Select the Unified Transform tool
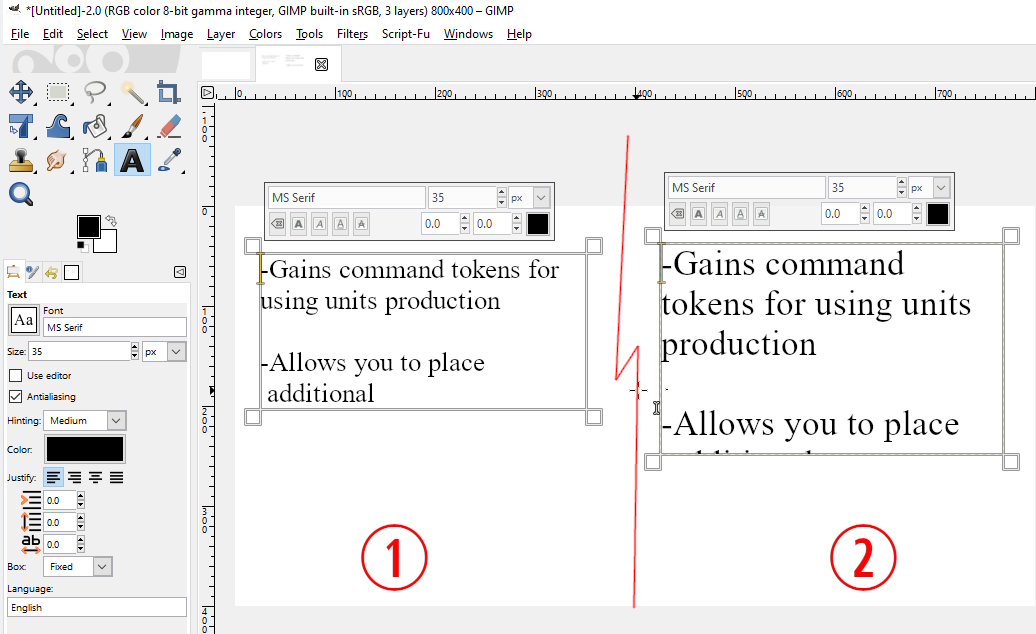The height and width of the screenshot is (634, 1036). (x=21, y=125)
